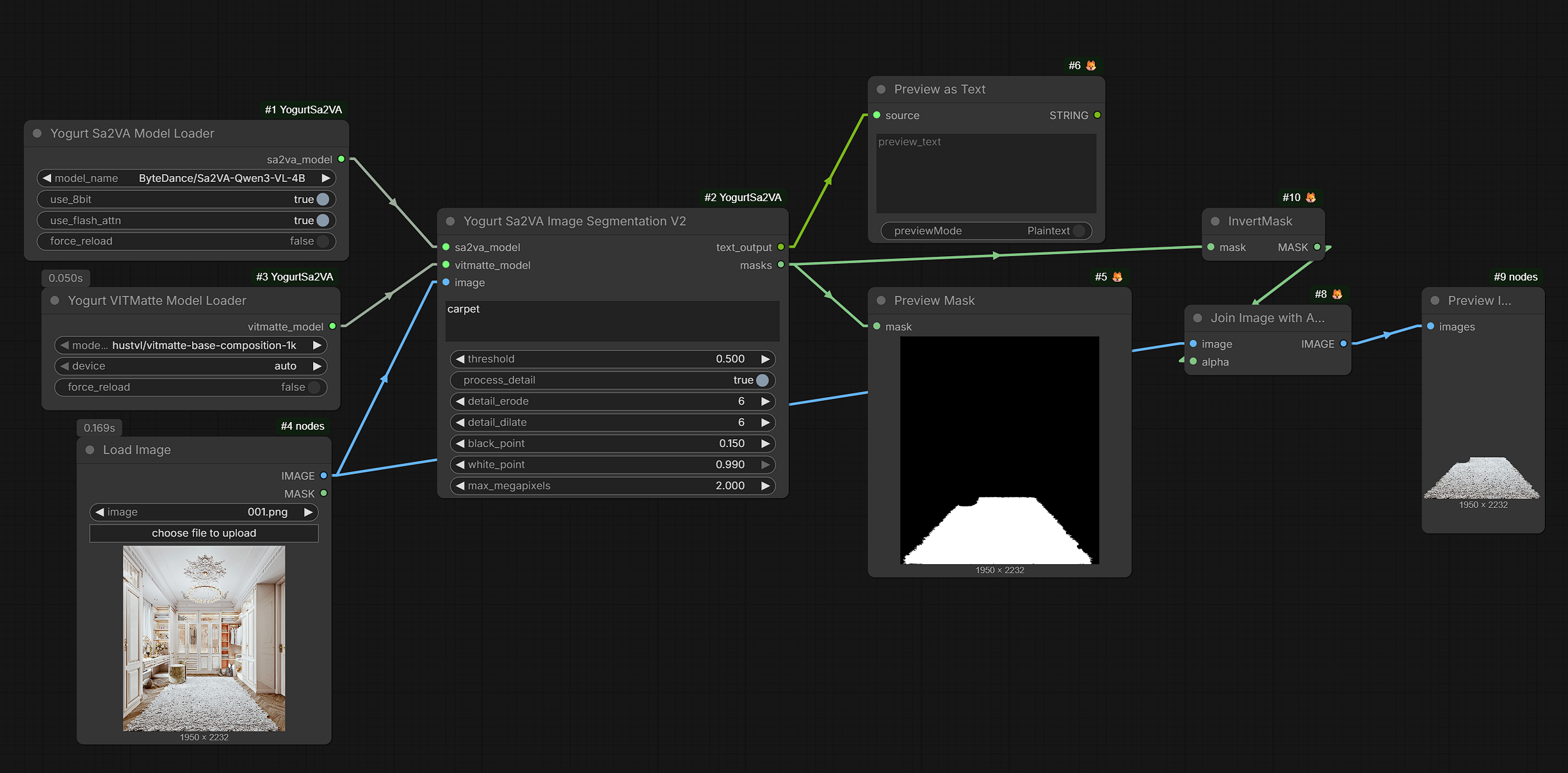The image size is (1568, 773).
Task: Click the fox badge on node #5
Action: 1118,277
